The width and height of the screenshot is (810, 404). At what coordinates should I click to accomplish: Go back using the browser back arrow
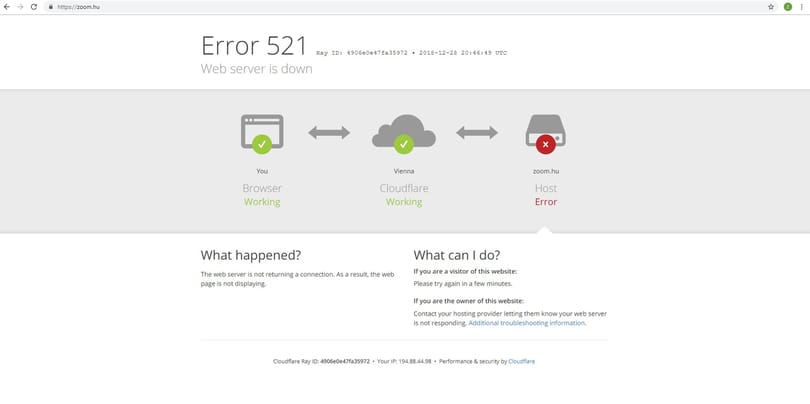tap(7, 7)
